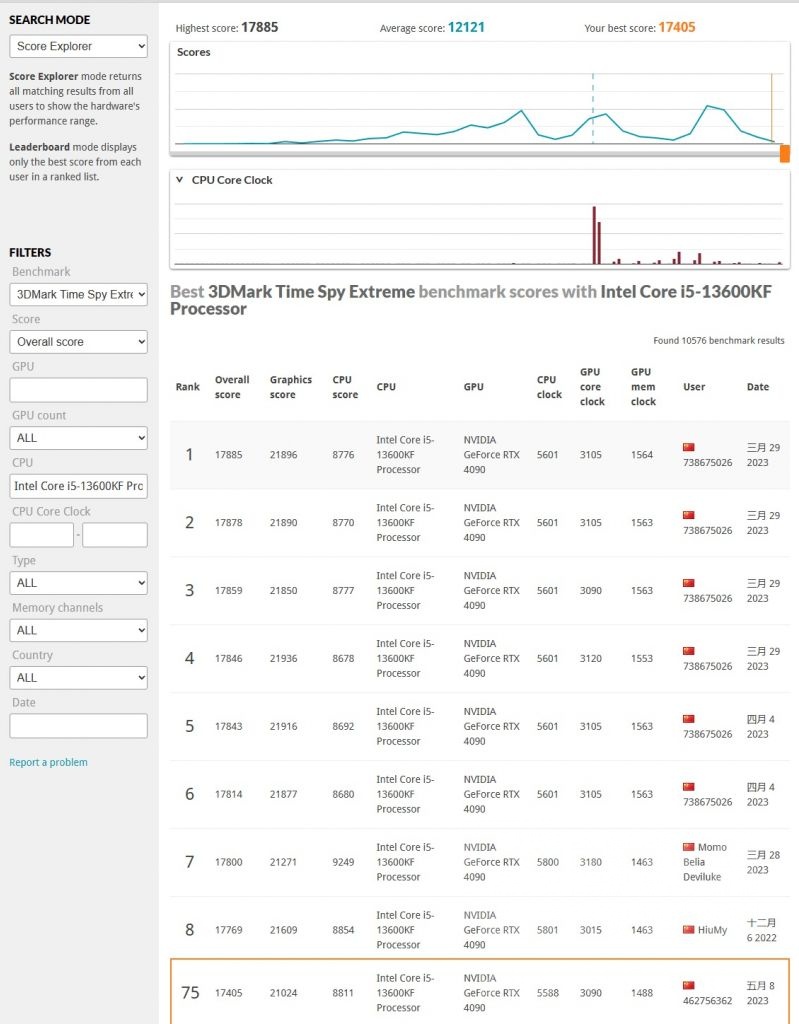The image size is (799, 1024).
Task: Click the China flag in rank 1 row
Action: coord(688,447)
